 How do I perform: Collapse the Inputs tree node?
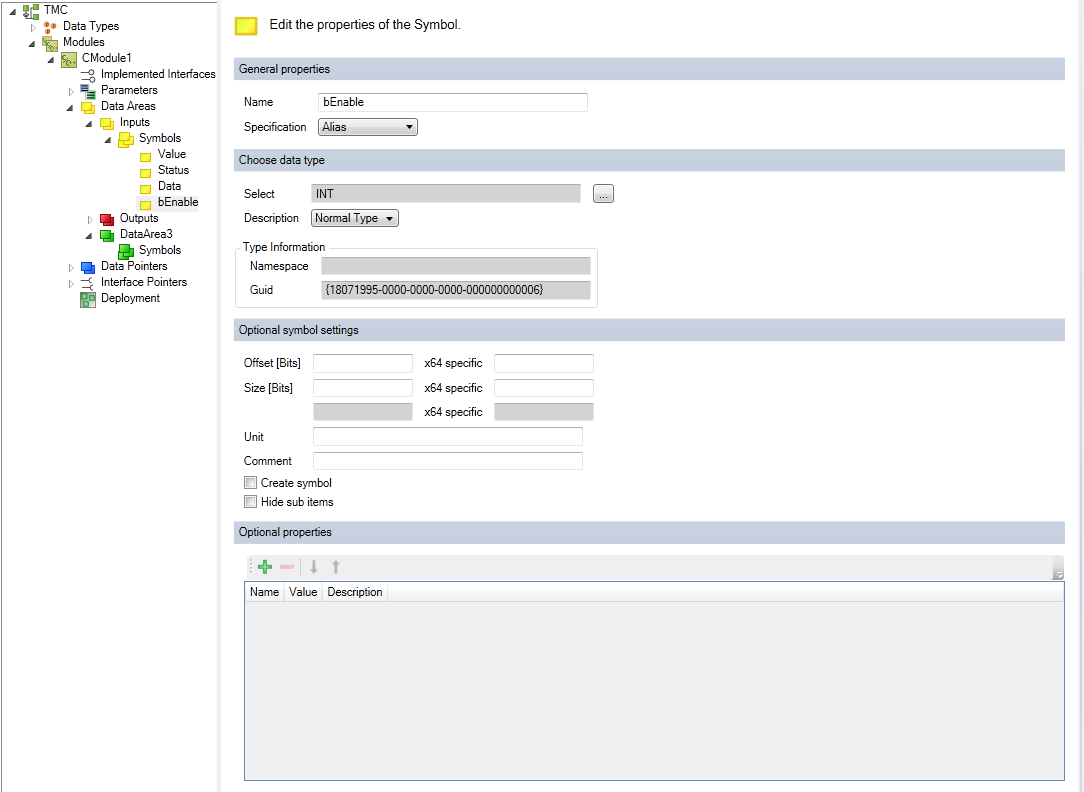tap(89, 124)
